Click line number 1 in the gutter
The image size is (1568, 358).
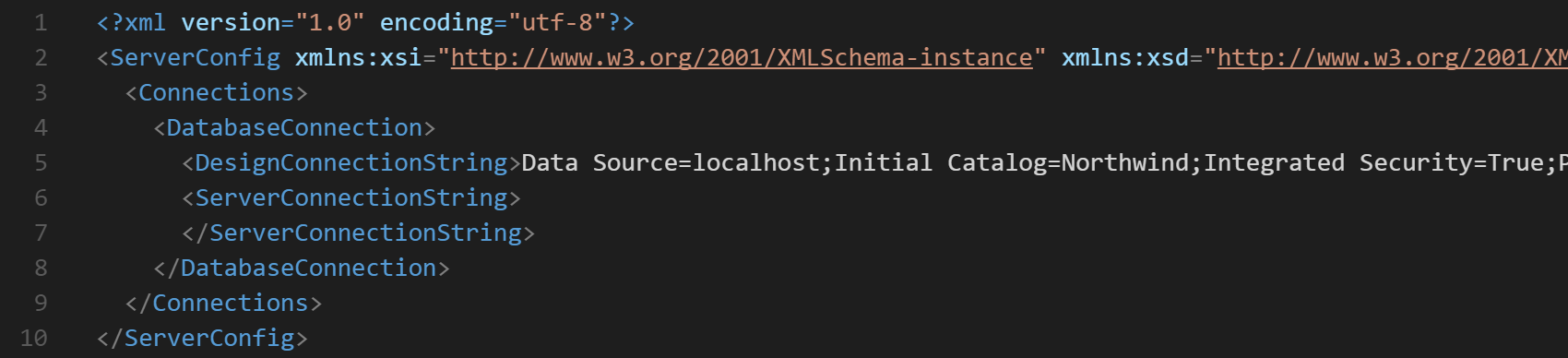point(41,22)
